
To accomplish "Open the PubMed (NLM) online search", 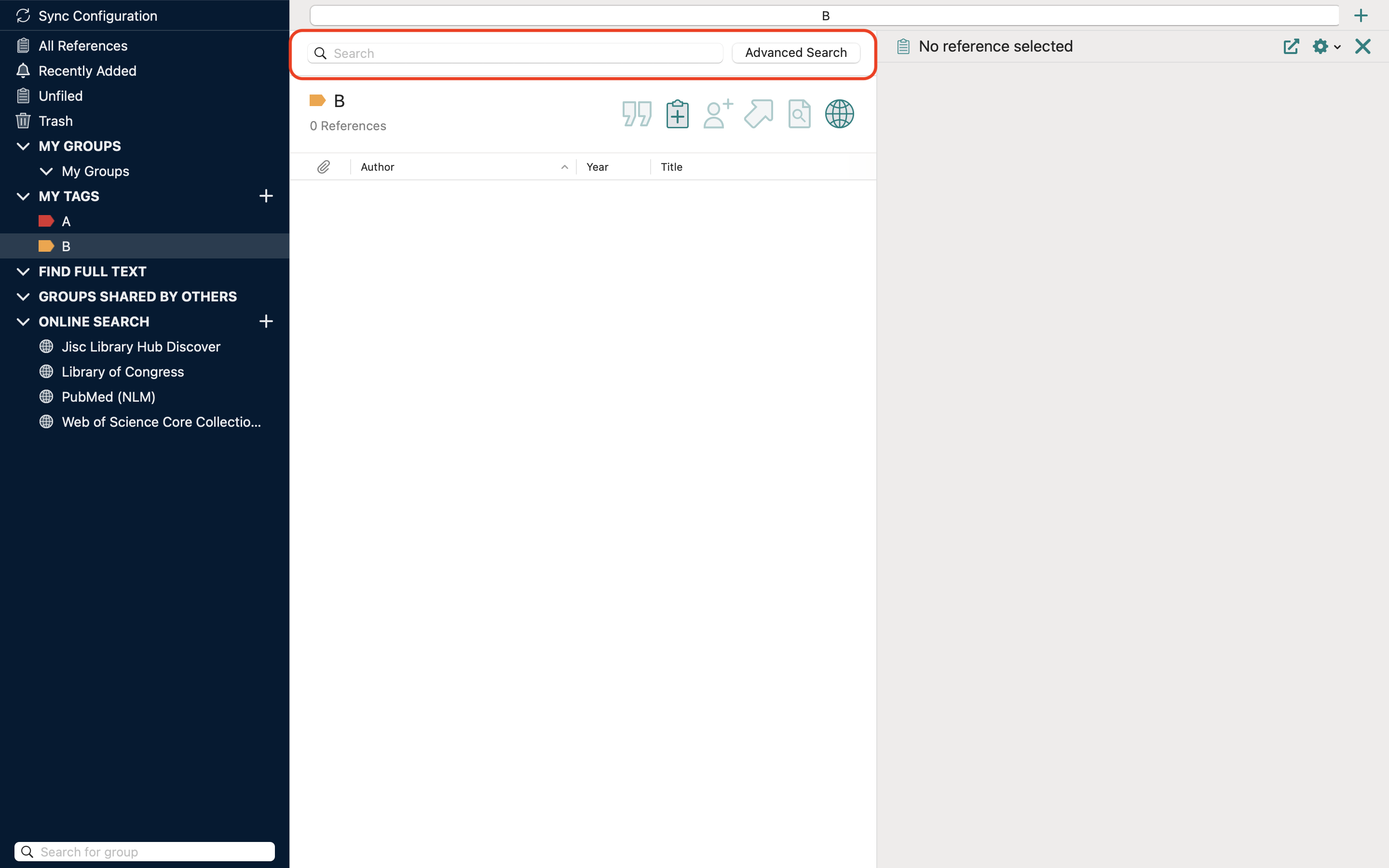I will [109, 397].
